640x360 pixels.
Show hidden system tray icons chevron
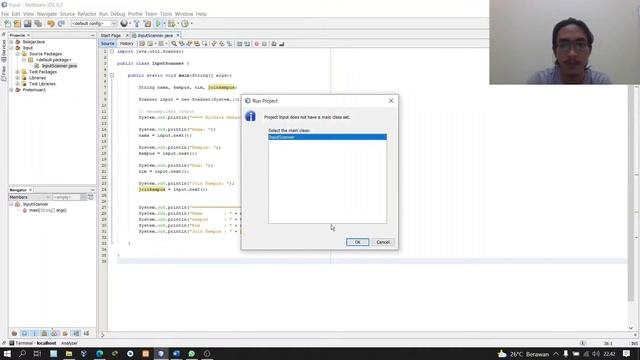tap(556, 354)
